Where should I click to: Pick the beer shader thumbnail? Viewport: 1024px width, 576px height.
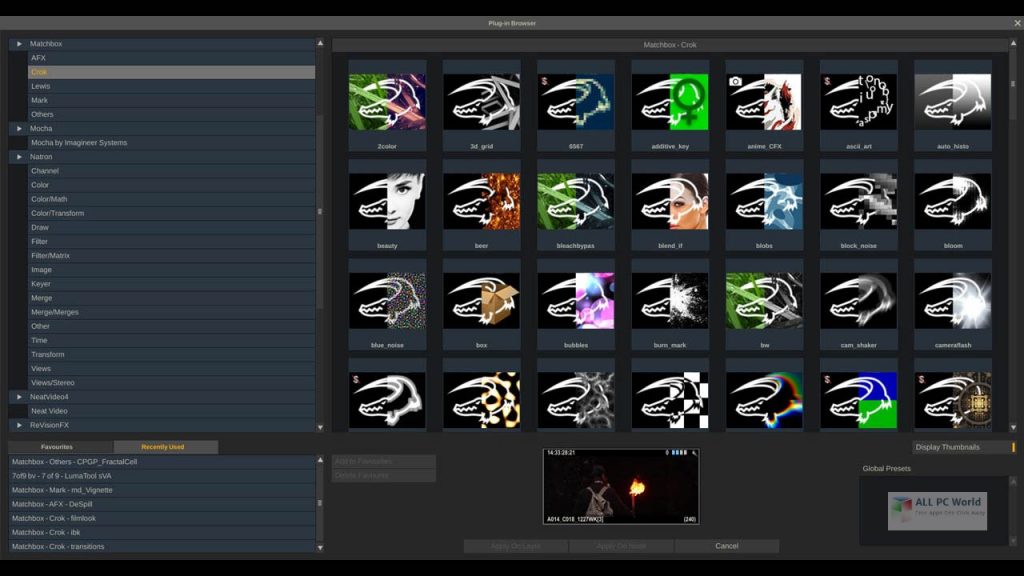tap(481, 201)
